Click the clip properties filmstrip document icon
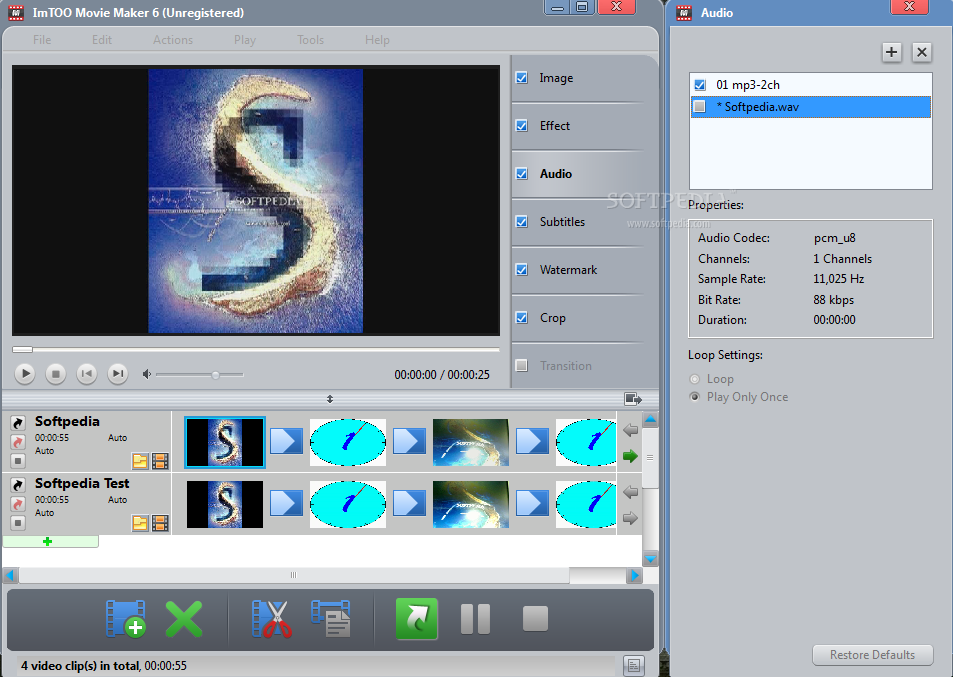The width and height of the screenshot is (953, 677). pos(331,619)
